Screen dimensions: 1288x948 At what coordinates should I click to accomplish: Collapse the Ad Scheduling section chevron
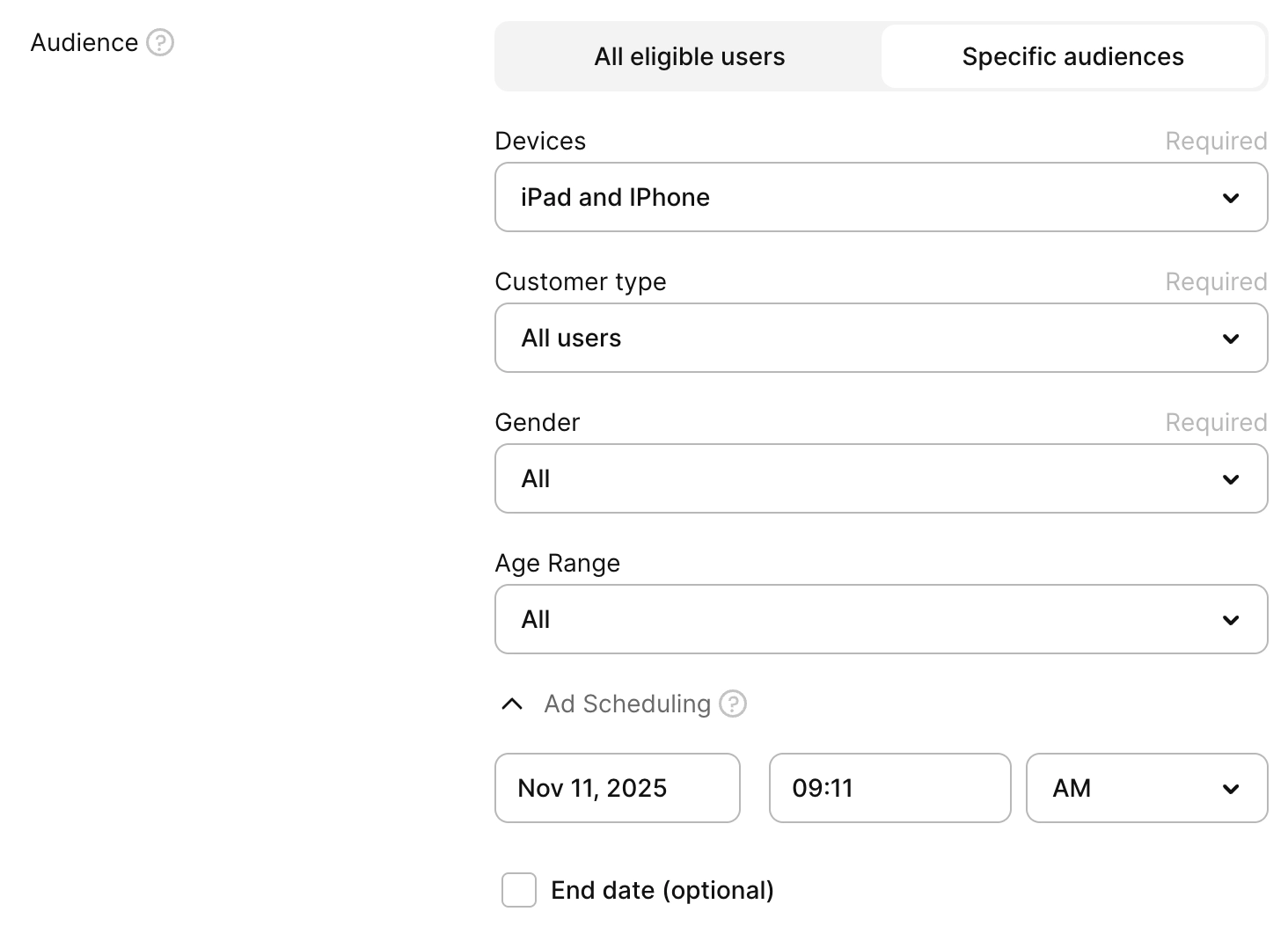coord(511,704)
